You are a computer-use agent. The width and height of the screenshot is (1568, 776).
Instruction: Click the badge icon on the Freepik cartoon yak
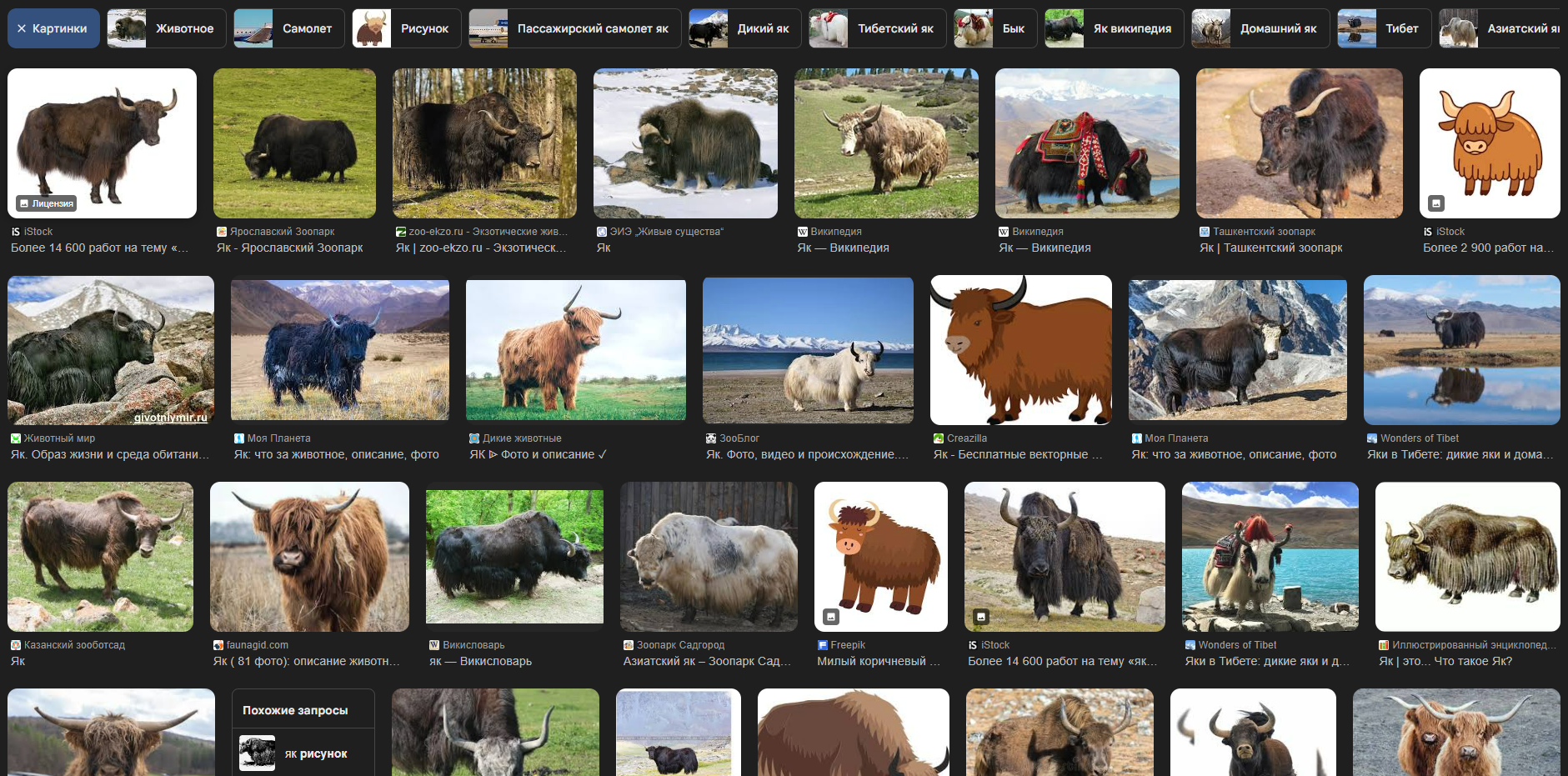pos(830,617)
